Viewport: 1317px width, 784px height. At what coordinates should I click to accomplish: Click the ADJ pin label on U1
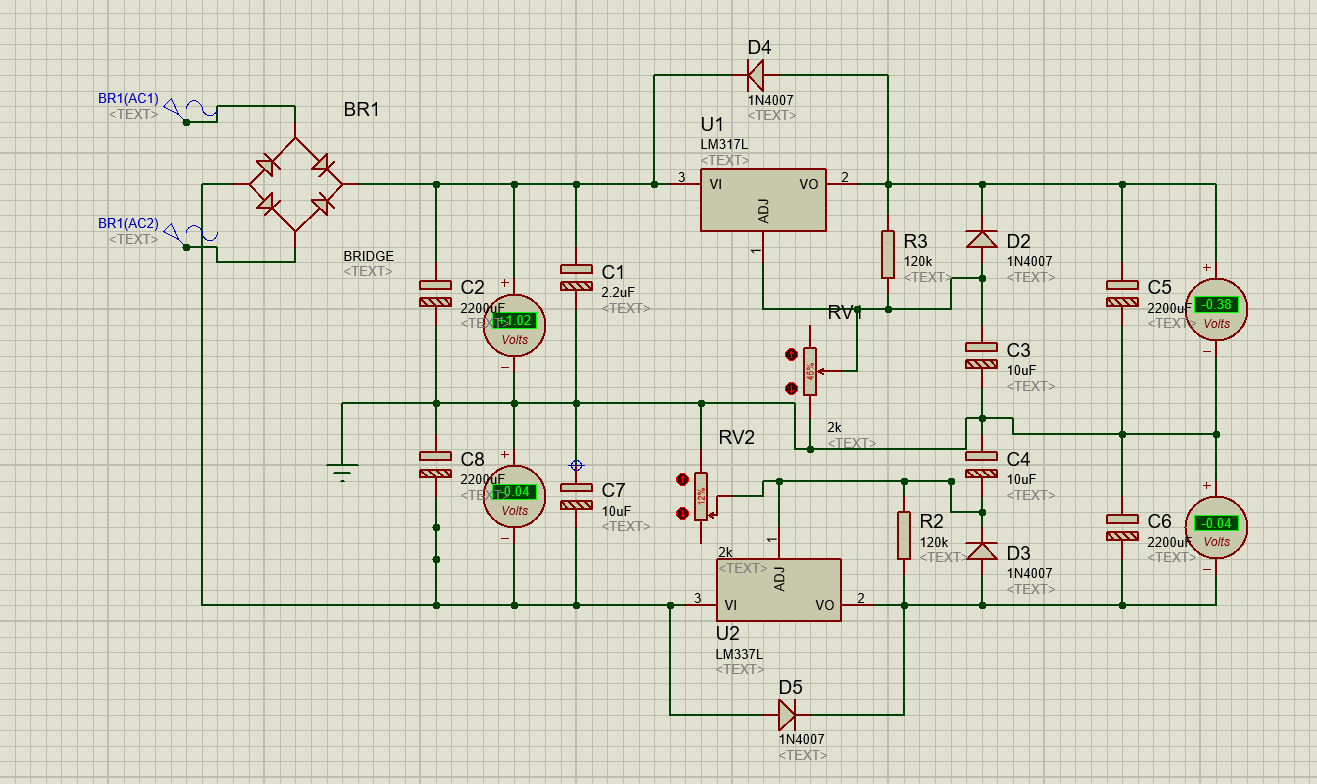[x=764, y=210]
